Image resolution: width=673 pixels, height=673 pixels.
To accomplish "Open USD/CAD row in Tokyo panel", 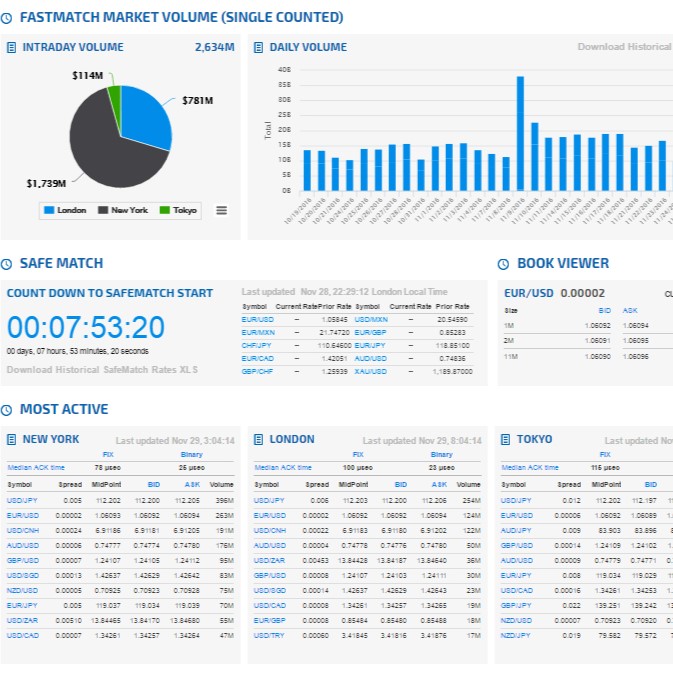I will coord(586,591).
